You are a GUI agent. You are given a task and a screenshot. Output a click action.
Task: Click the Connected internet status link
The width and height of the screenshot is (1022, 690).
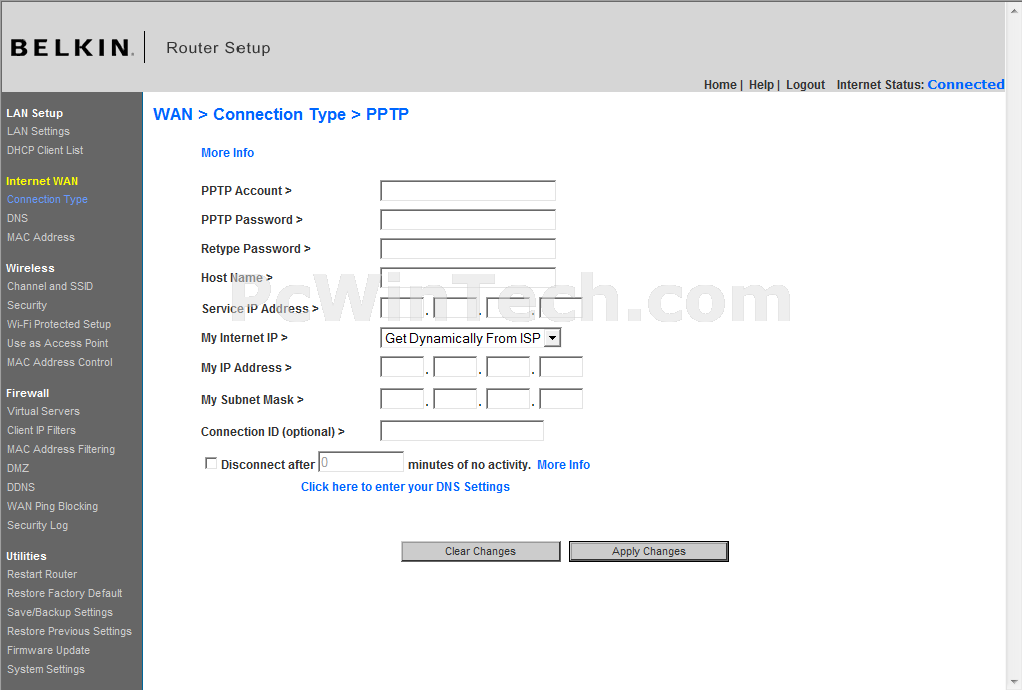click(x=966, y=85)
